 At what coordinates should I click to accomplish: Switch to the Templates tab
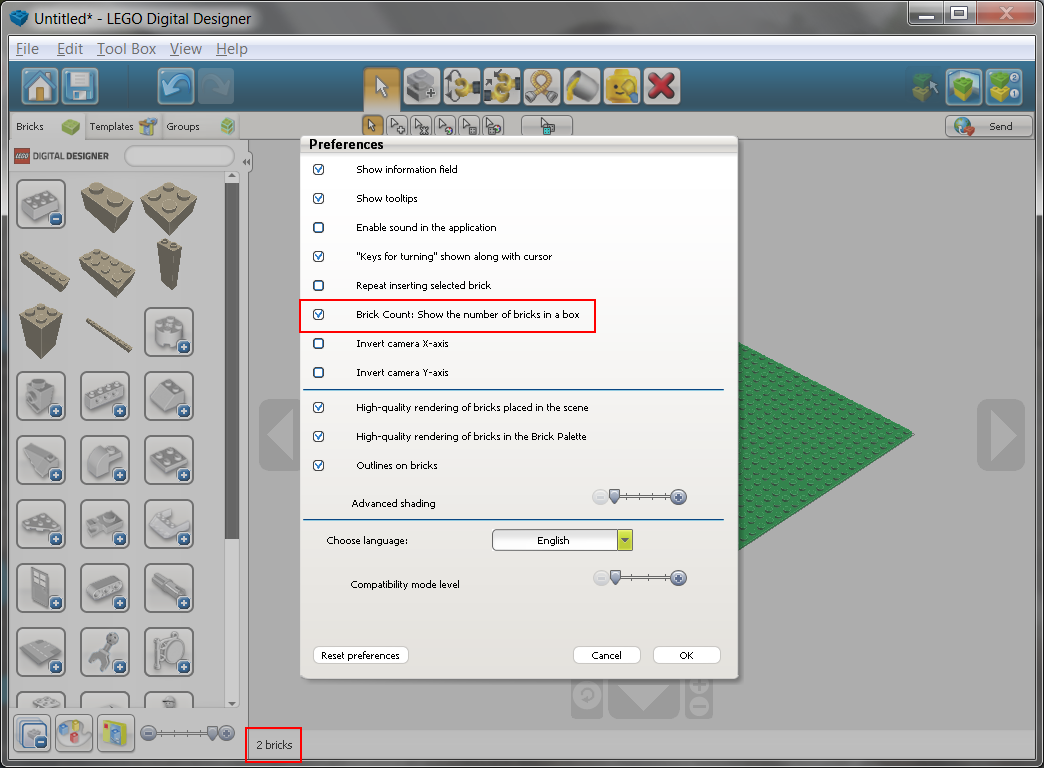click(123, 126)
